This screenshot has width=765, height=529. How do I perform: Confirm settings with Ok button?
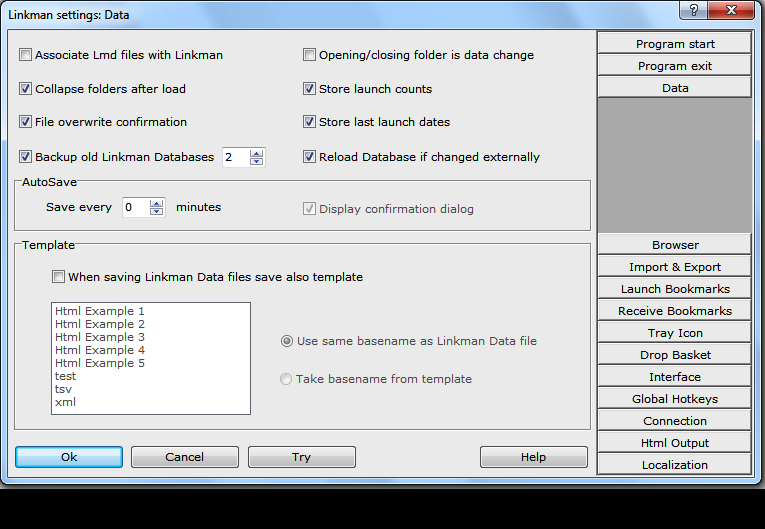tap(69, 457)
